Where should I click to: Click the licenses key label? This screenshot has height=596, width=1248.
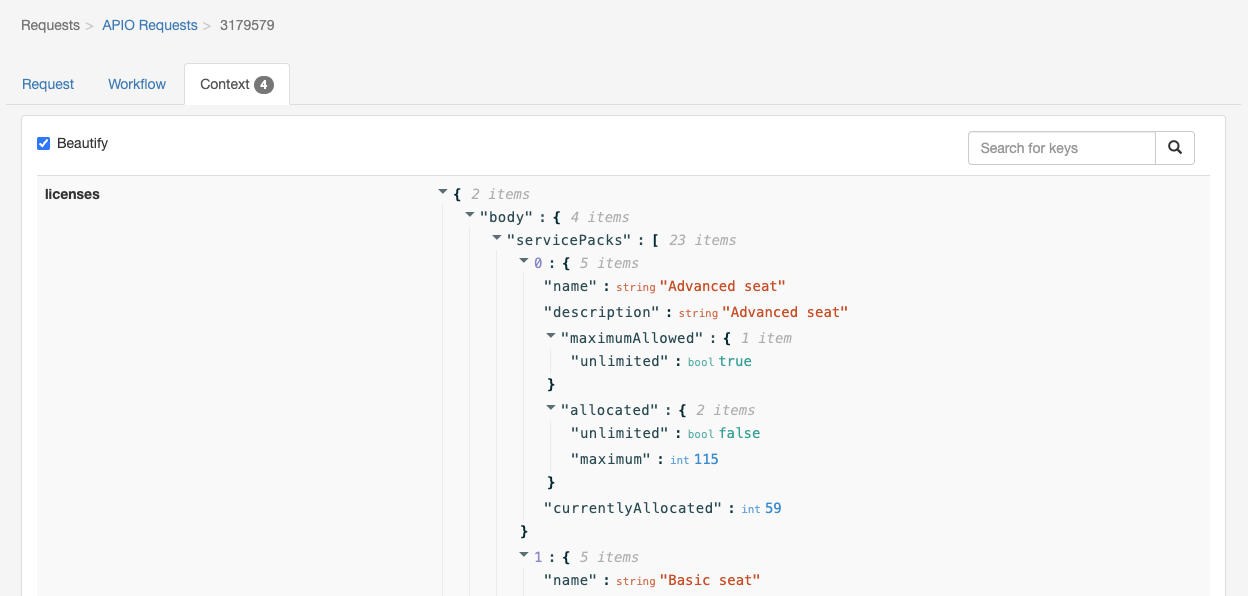pyautogui.click(x=72, y=194)
